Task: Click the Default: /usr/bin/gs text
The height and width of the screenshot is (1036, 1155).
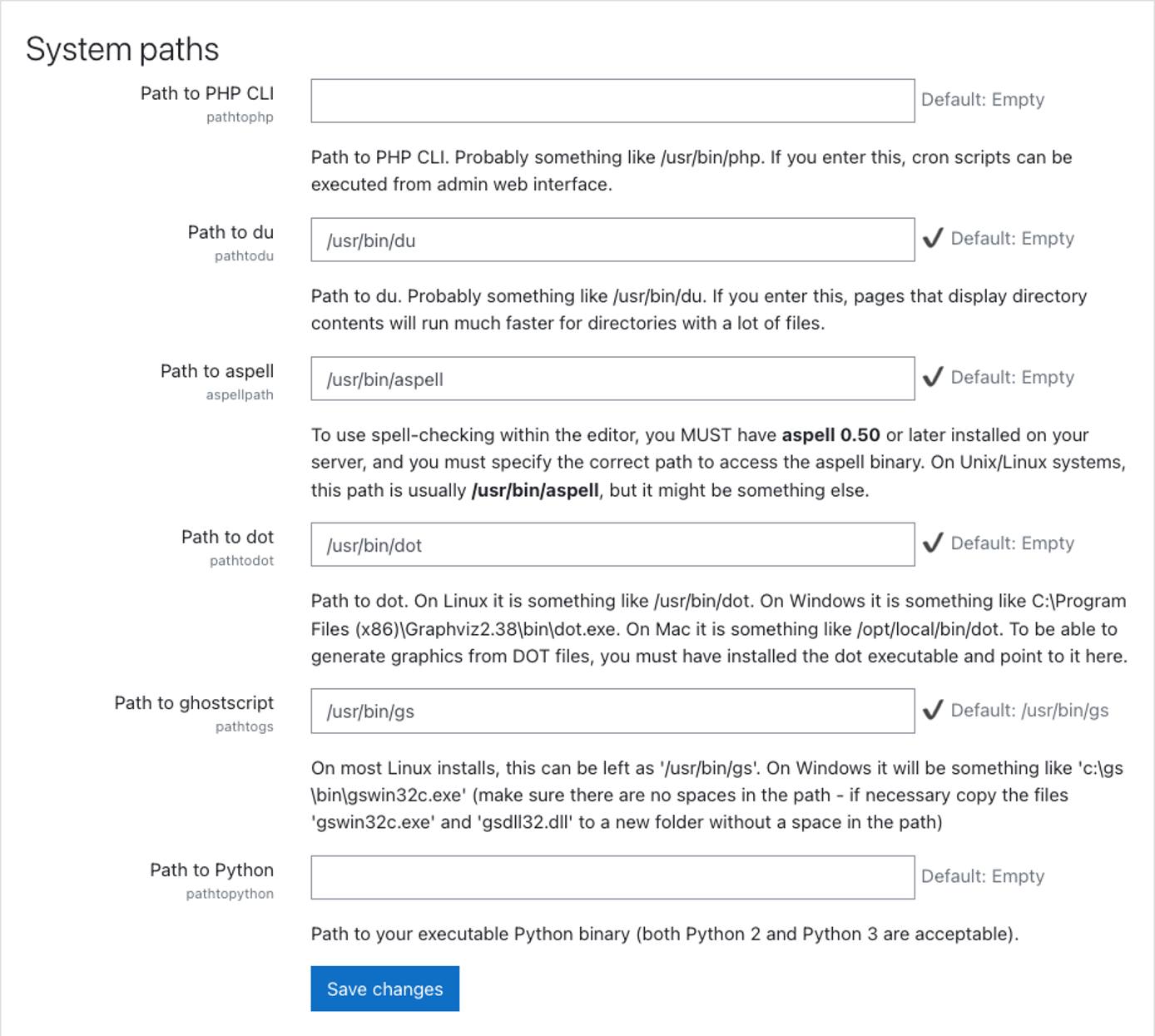Action: (x=1031, y=711)
